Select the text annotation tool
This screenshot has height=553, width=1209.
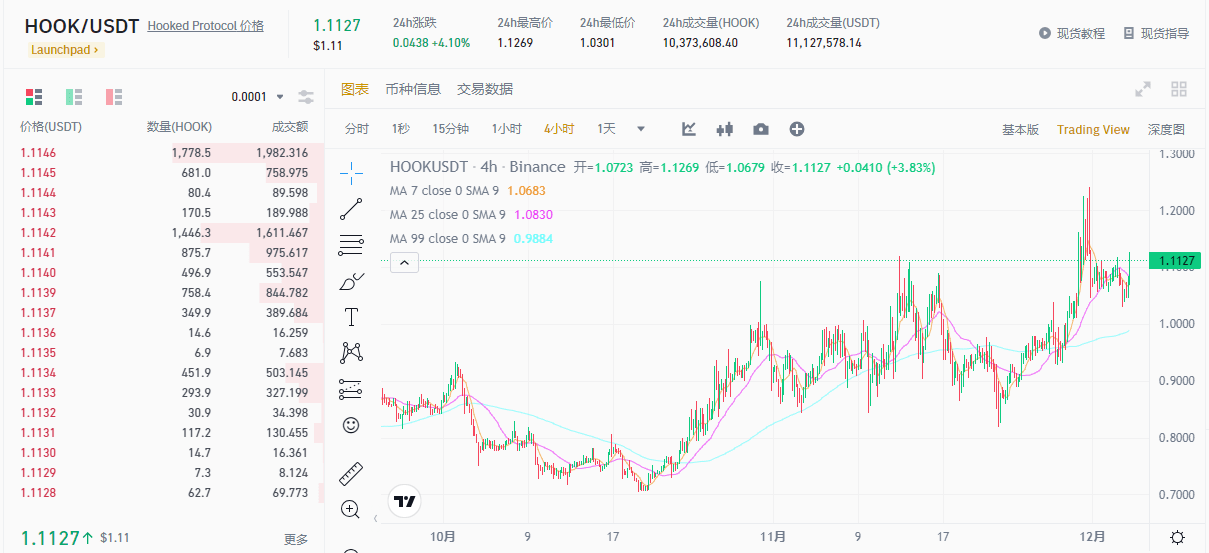pyautogui.click(x=351, y=317)
